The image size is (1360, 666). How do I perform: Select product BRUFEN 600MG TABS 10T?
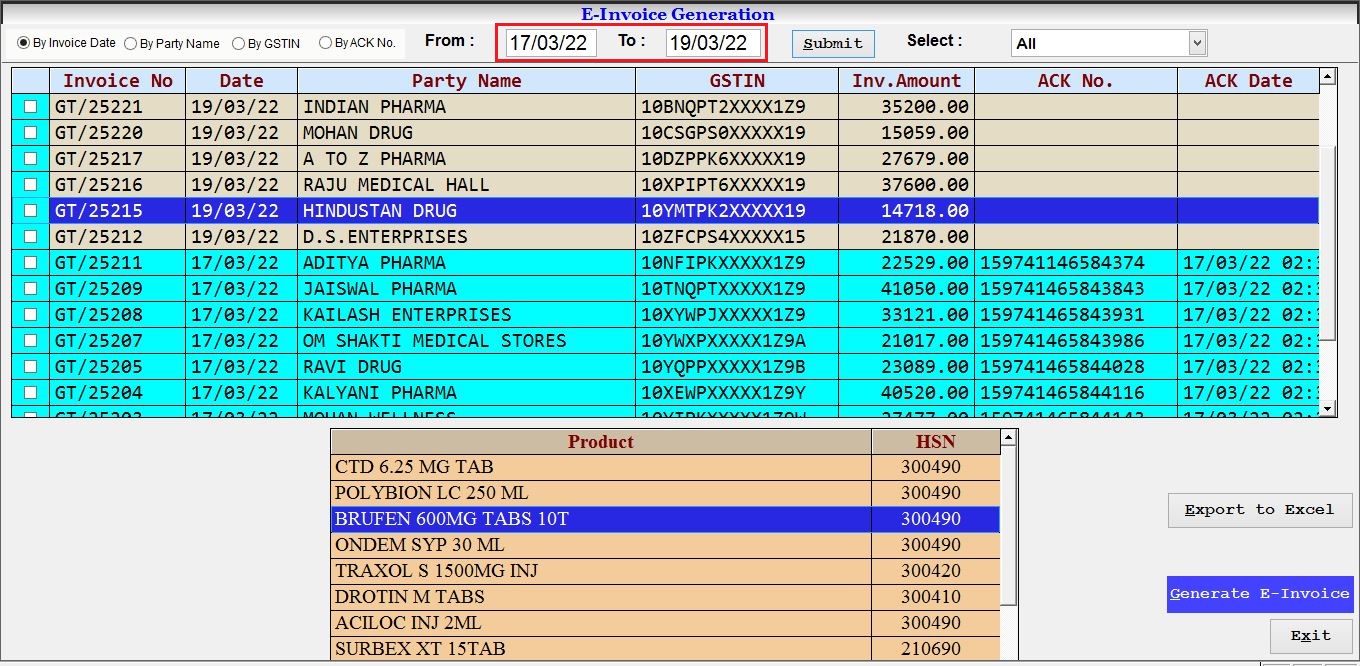(665, 519)
